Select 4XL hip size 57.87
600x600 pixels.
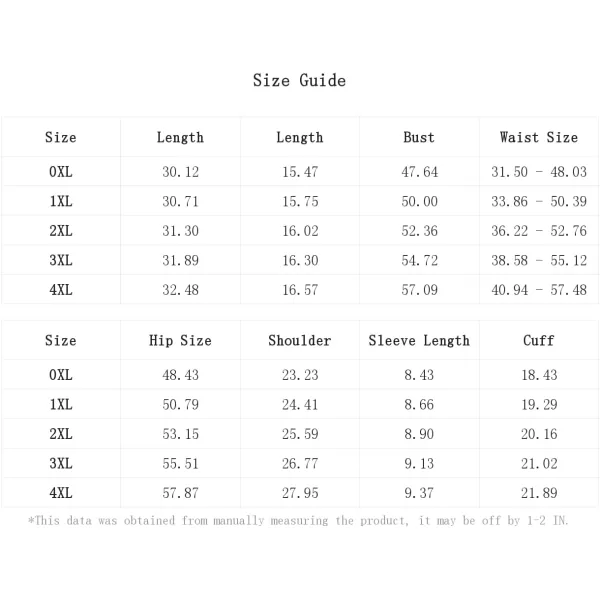pos(180,493)
